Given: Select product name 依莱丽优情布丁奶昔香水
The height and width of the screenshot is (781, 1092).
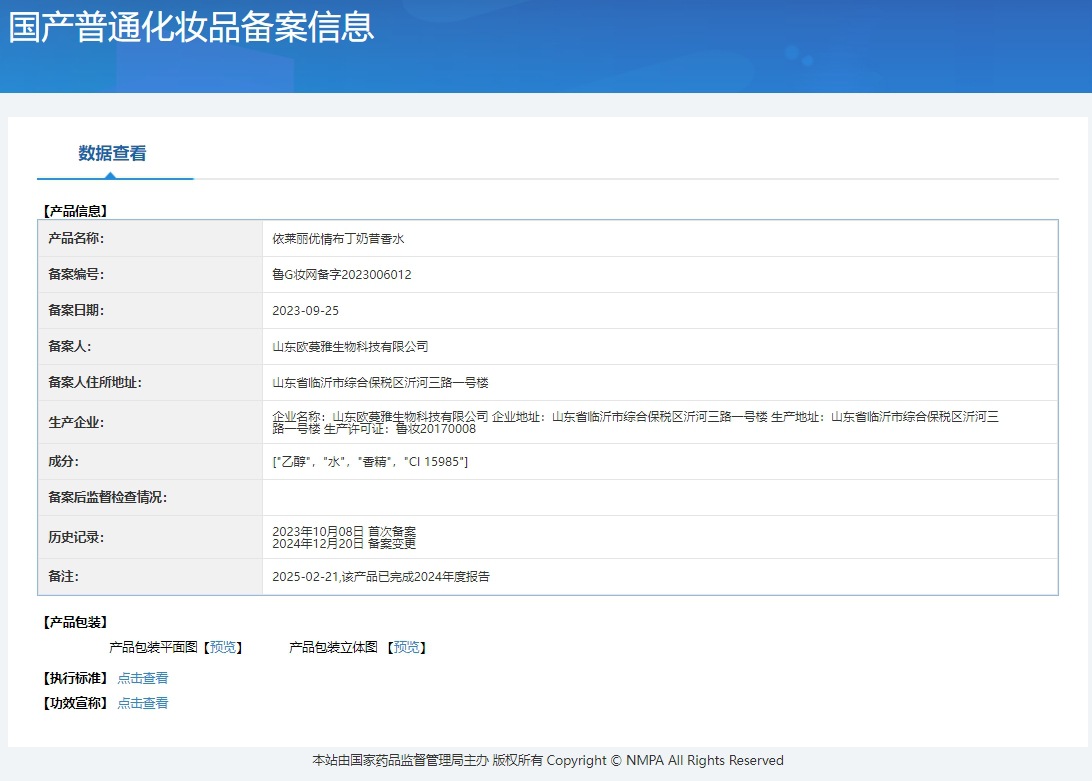Looking at the screenshot, I should (338, 239).
